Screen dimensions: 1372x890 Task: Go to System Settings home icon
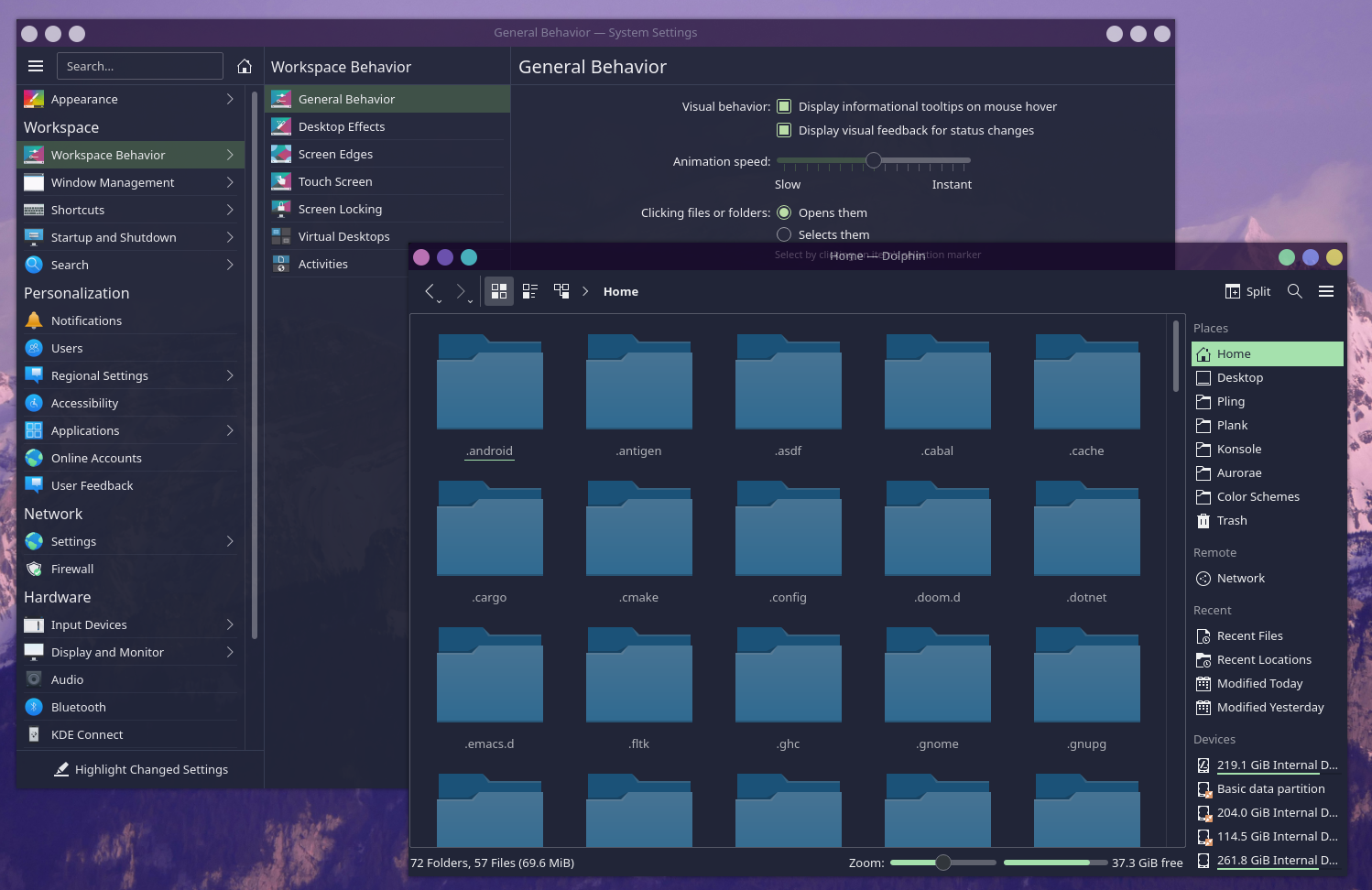245,66
